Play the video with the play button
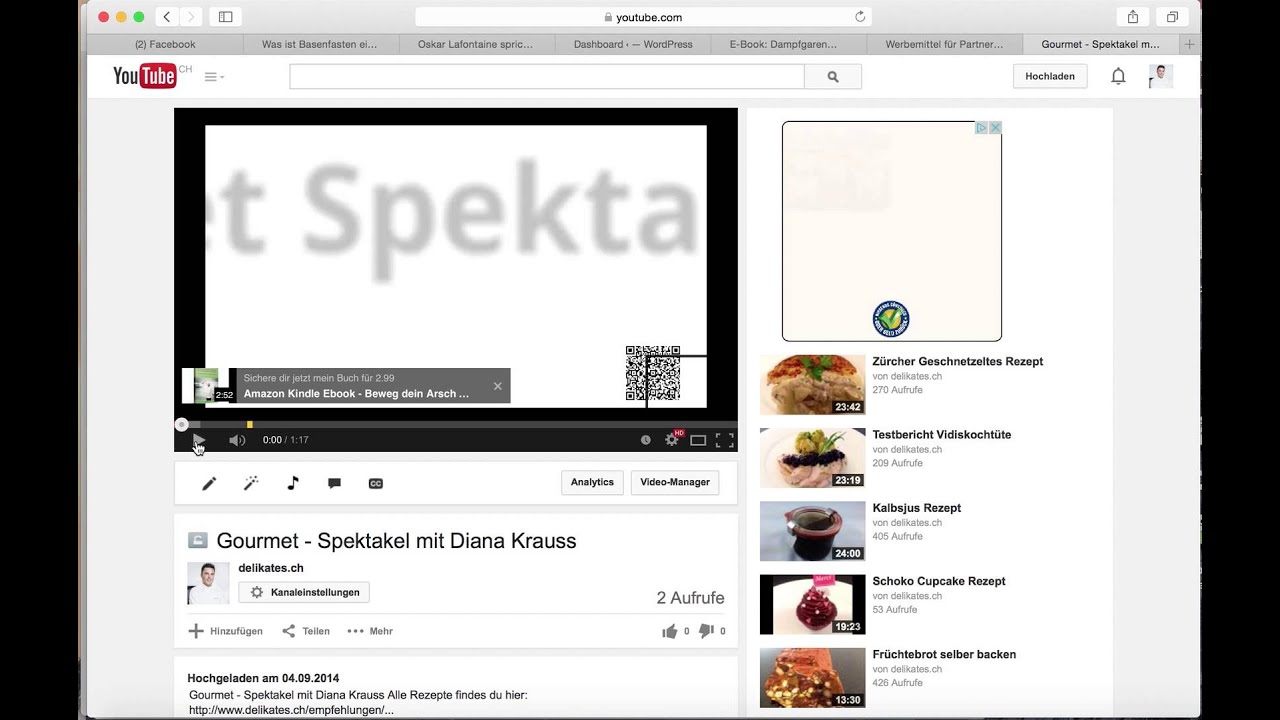The height and width of the screenshot is (720, 1280). [198, 440]
